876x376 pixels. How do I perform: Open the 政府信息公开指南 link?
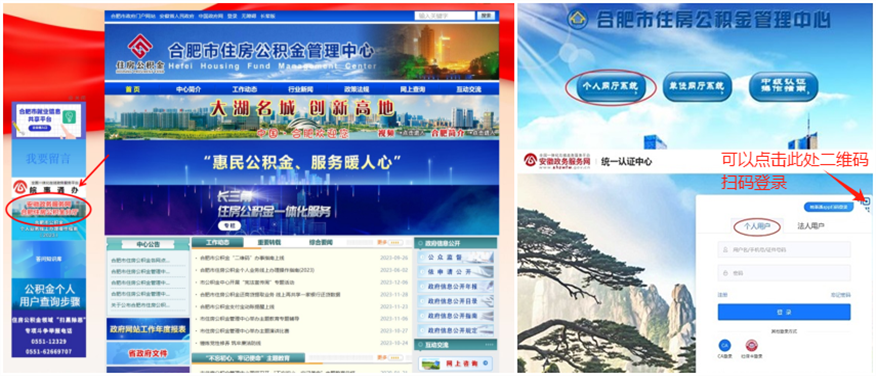455,316
